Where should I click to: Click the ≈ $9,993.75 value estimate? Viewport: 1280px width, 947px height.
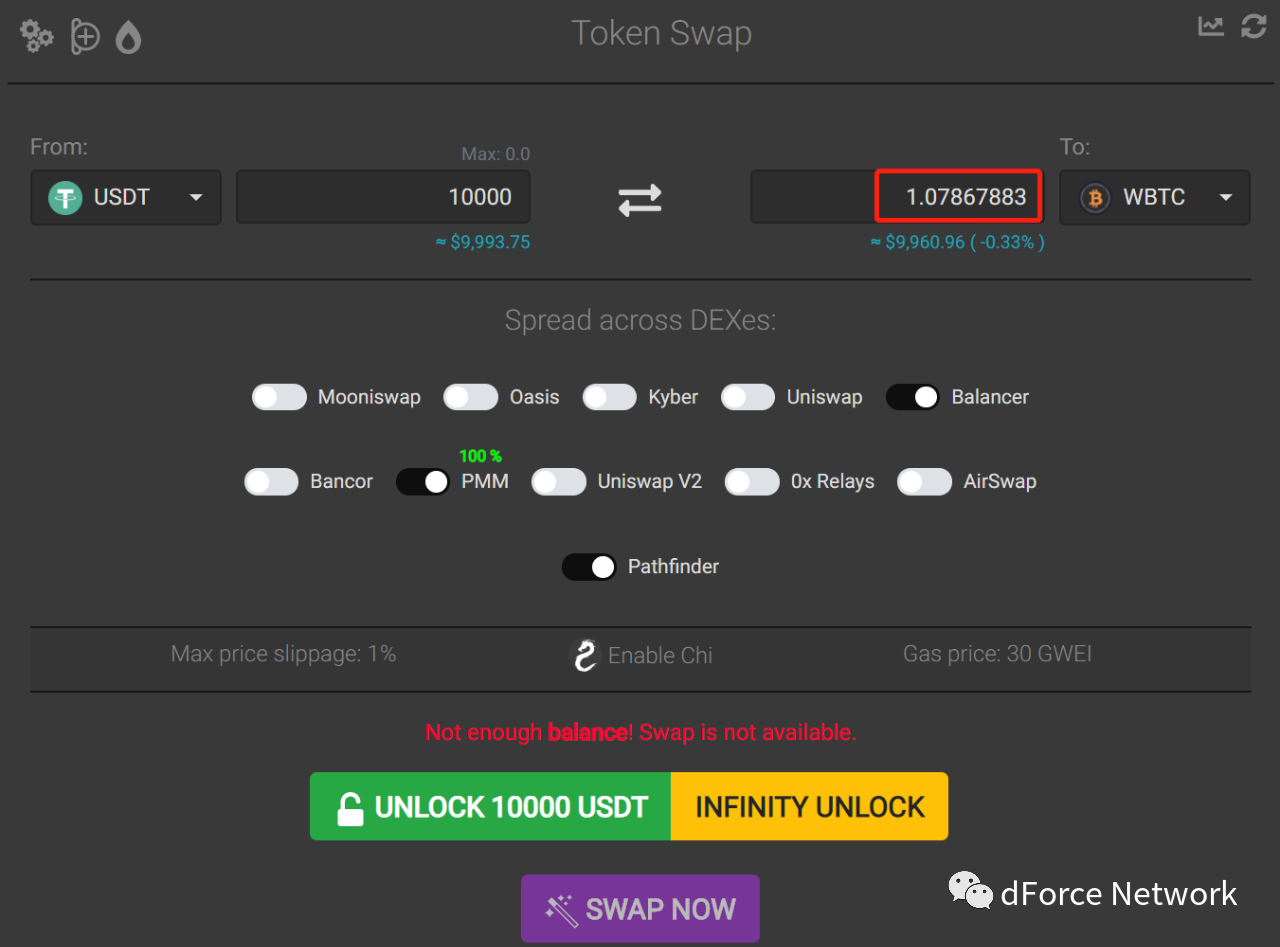pos(483,242)
